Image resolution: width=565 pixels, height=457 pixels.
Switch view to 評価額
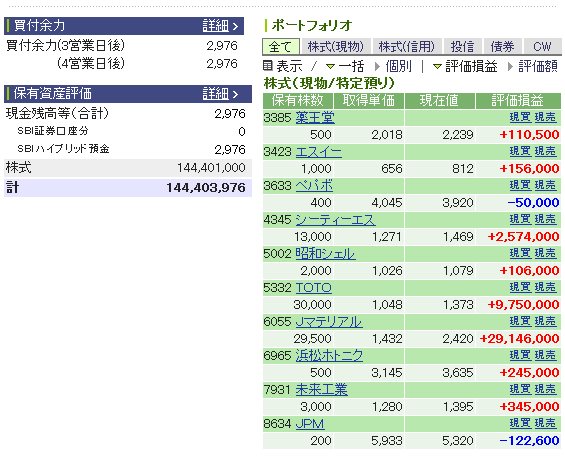tap(538, 66)
